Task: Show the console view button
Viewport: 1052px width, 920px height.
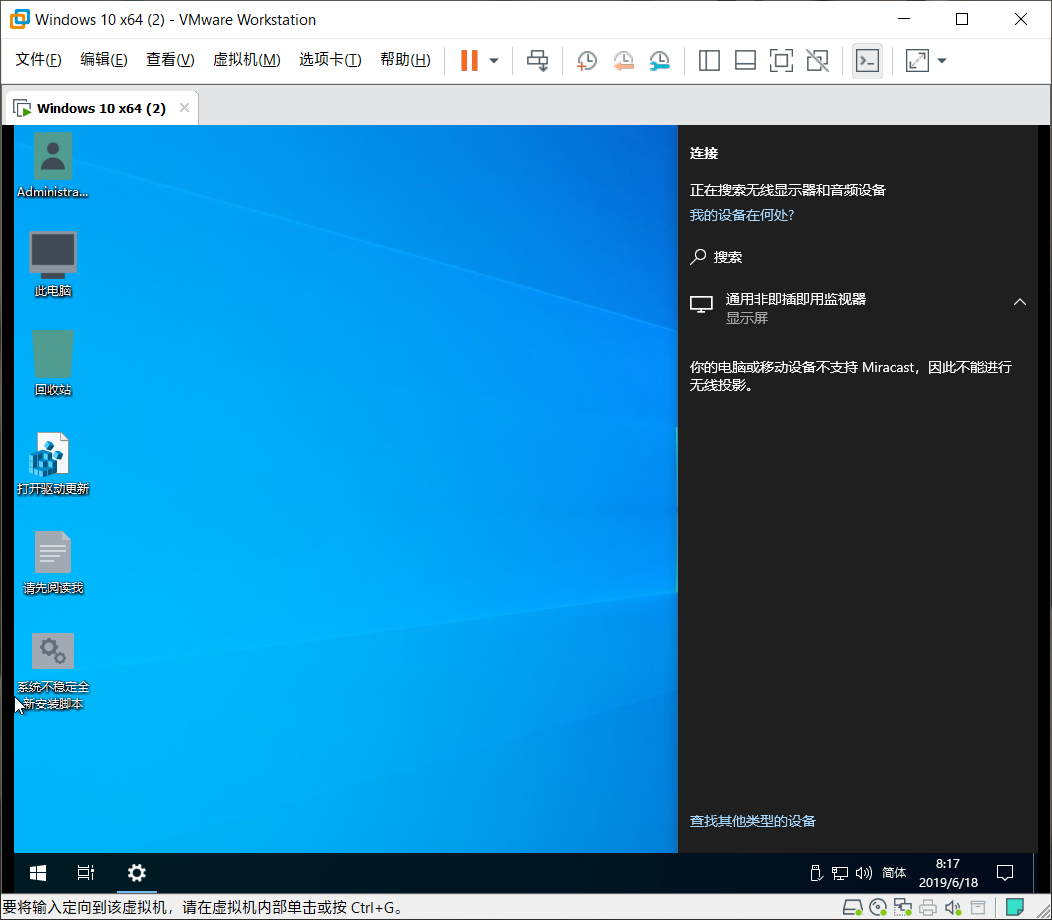Action: click(867, 60)
